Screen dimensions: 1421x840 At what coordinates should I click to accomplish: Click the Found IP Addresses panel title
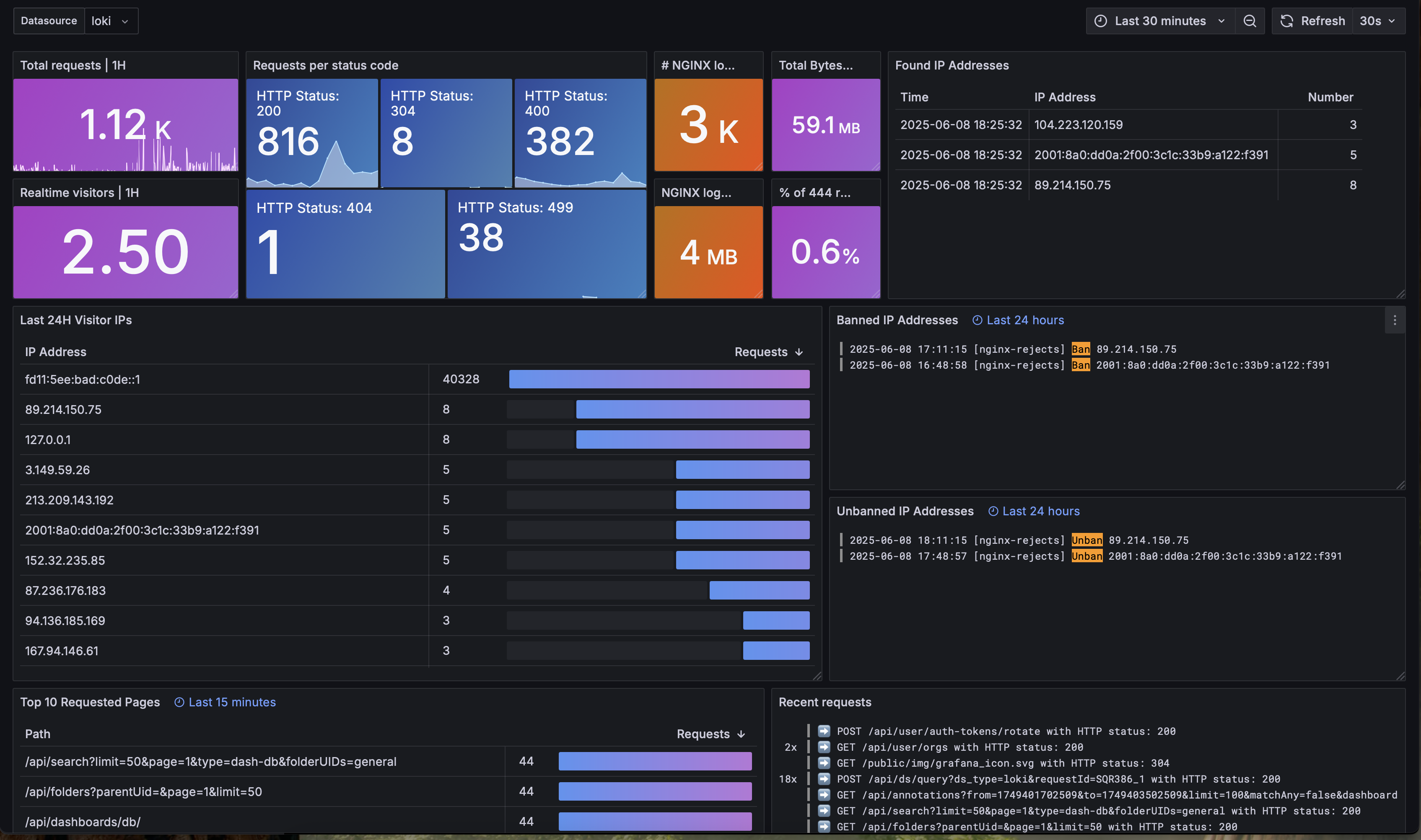pyautogui.click(x=952, y=65)
